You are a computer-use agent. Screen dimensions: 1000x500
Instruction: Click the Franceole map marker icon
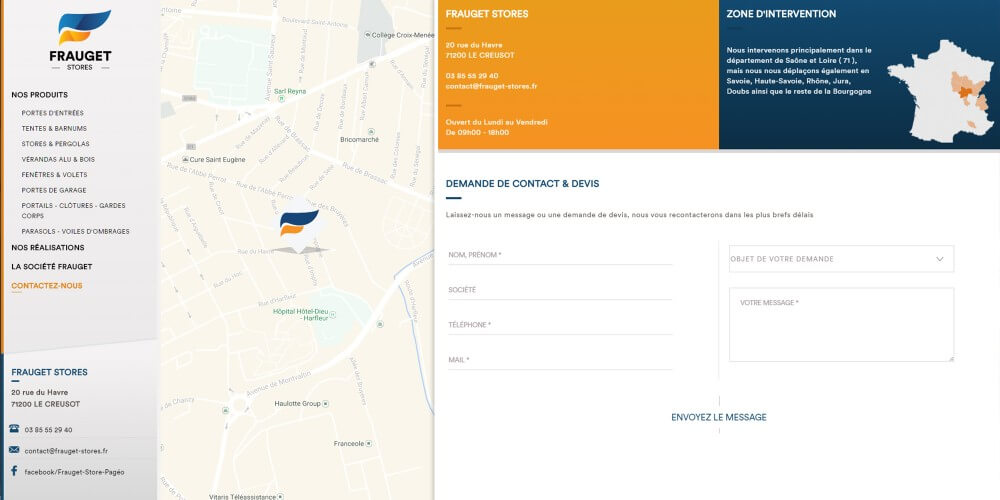[x=369, y=443]
